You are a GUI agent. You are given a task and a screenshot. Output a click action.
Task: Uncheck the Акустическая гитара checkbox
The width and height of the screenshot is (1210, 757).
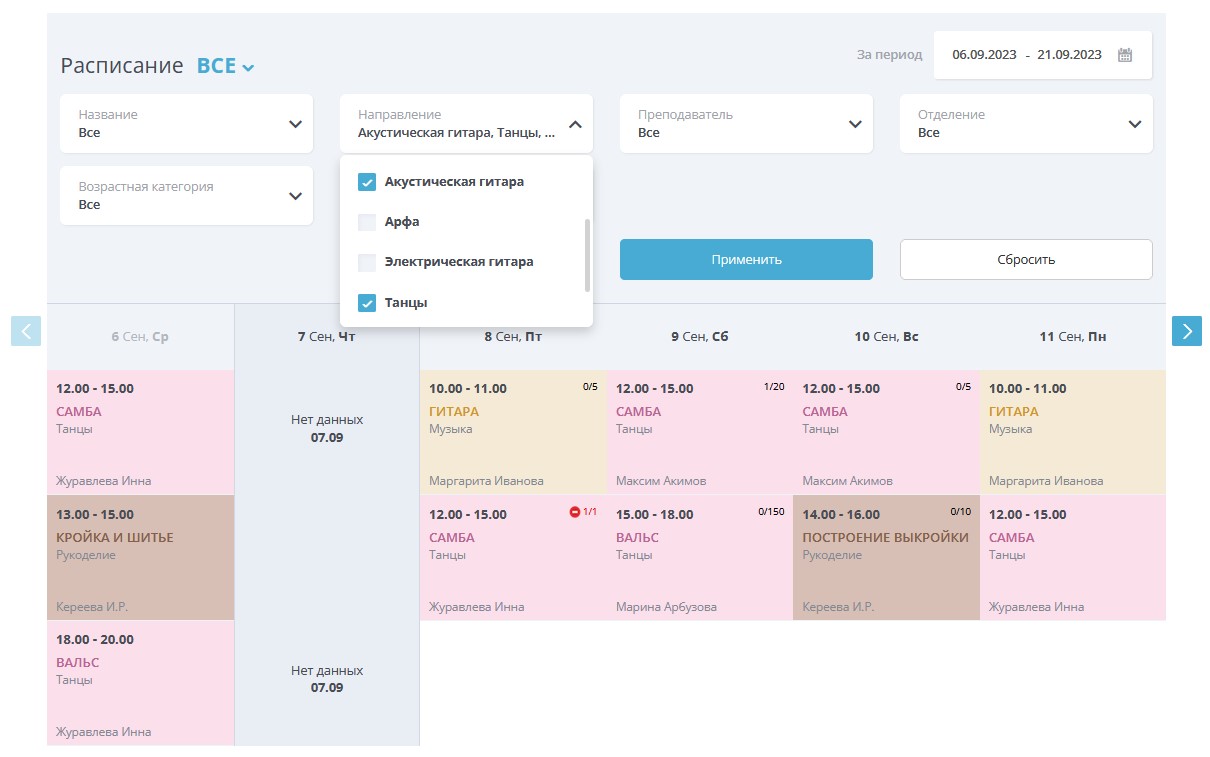pyautogui.click(x=367, y=182)
